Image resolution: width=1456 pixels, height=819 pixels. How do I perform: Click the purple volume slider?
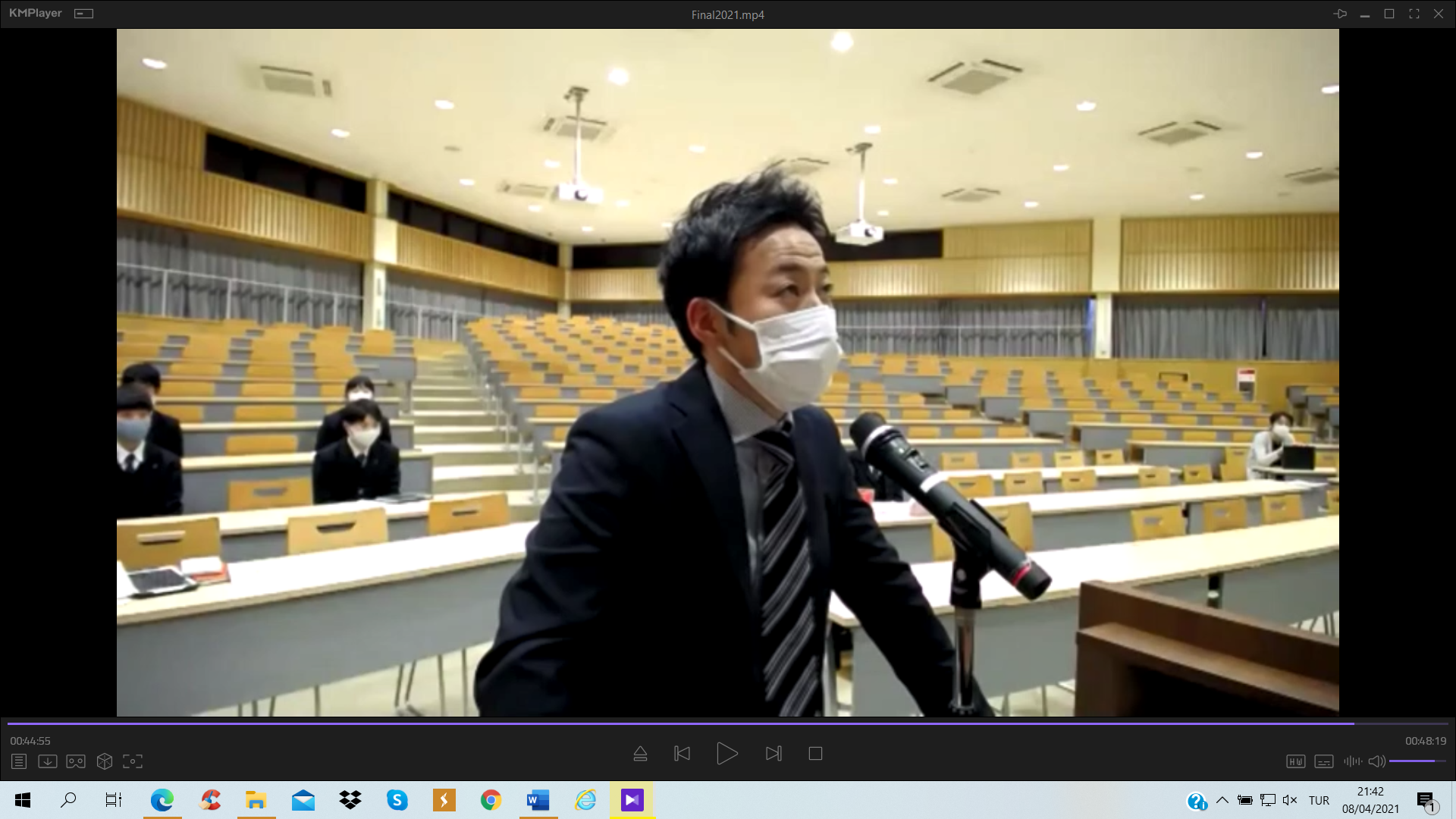(1415, 761)
